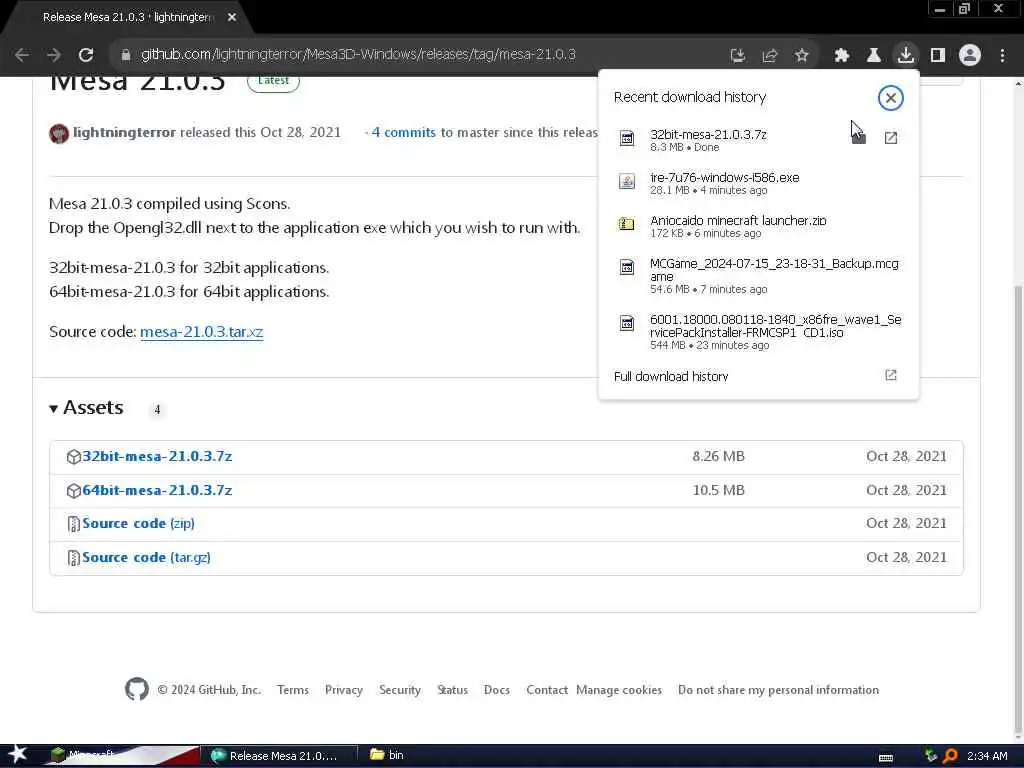Download Source code (zip)
Viewport: 1024px width, 768px height.
point(138,524)
